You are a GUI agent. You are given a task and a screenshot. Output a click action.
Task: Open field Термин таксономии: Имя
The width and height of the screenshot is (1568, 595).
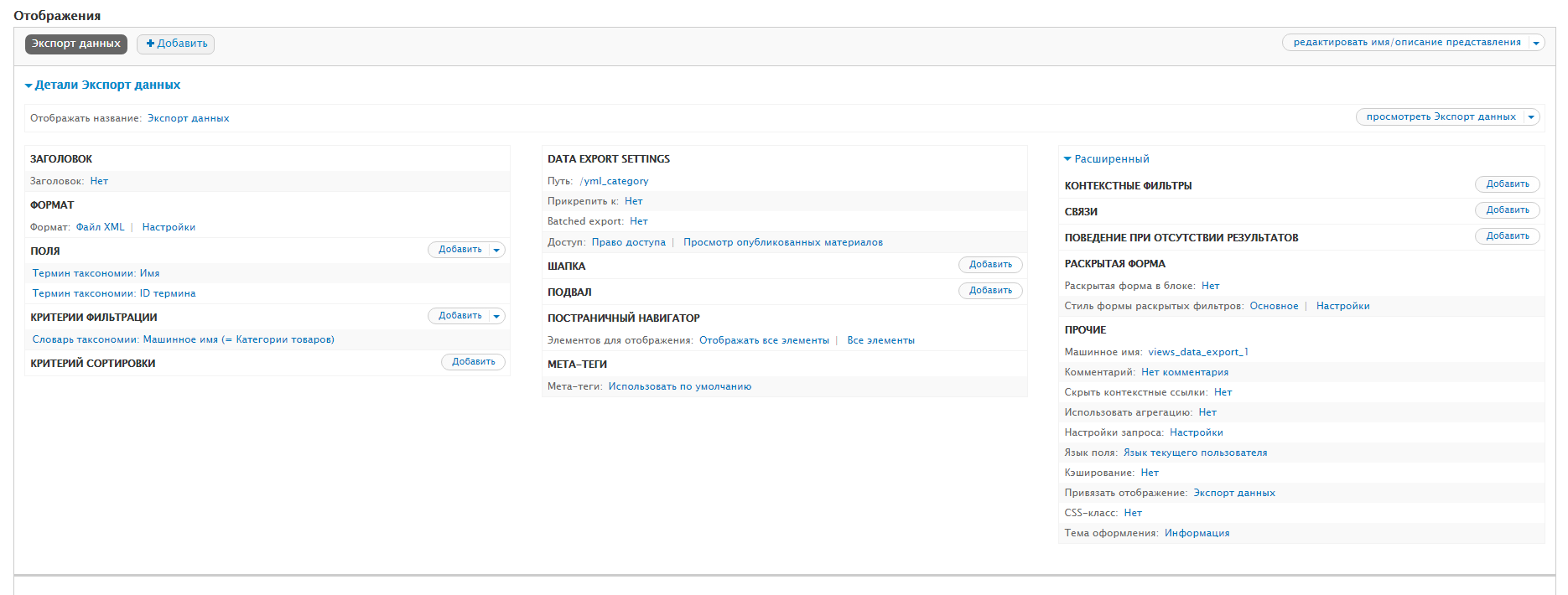point(96,273)
